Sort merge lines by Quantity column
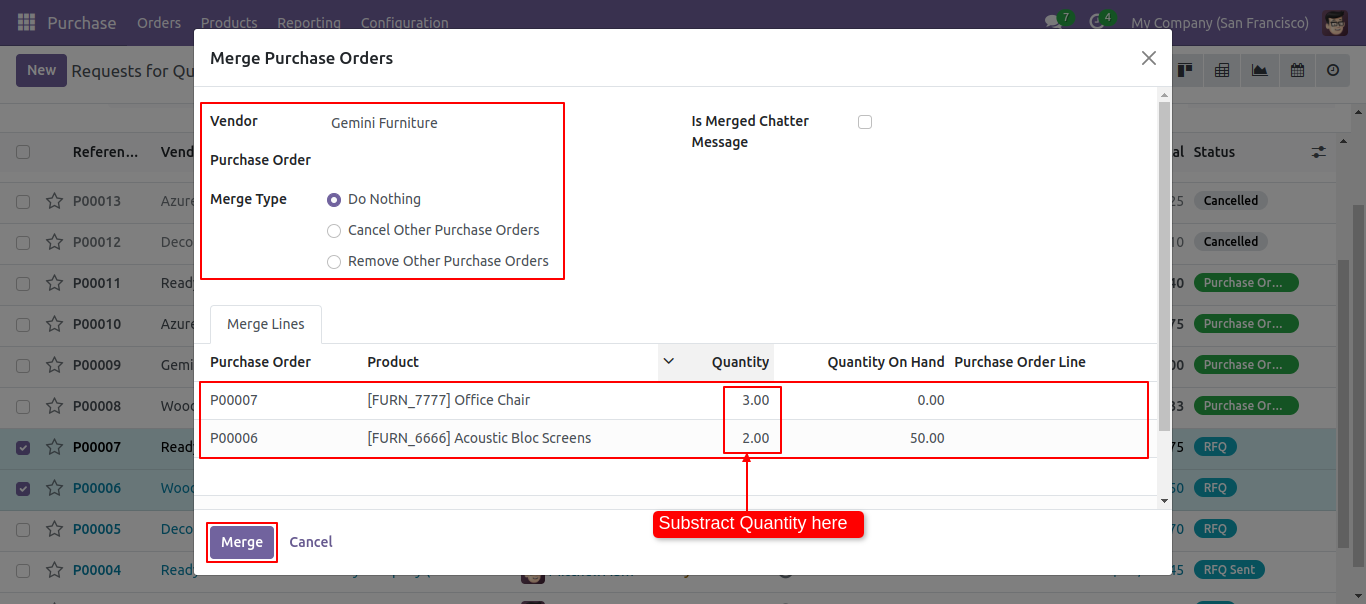The image size is (1366, 604). point(740,362)
